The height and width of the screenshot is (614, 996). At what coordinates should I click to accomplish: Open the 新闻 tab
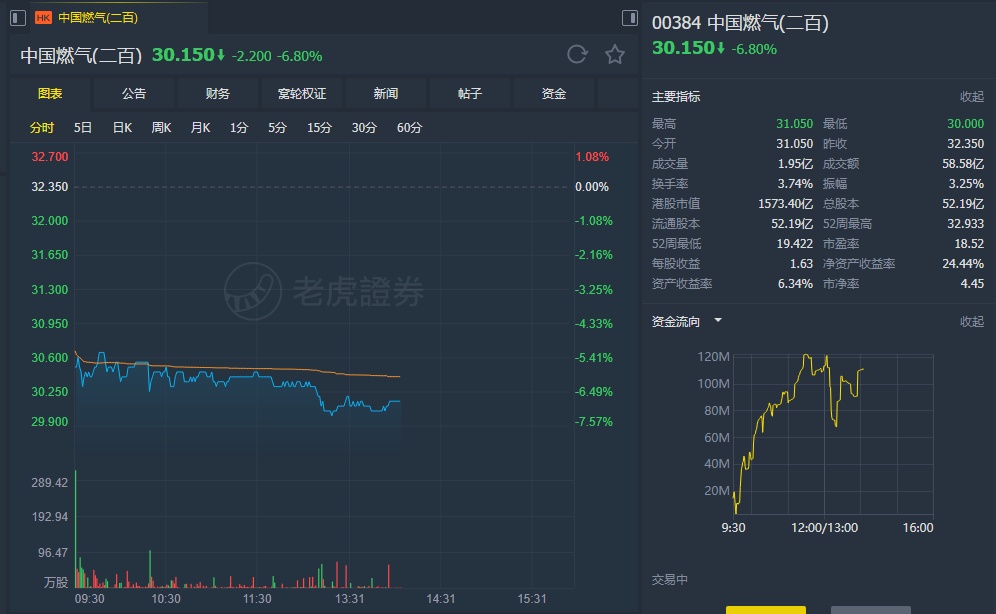386,94
